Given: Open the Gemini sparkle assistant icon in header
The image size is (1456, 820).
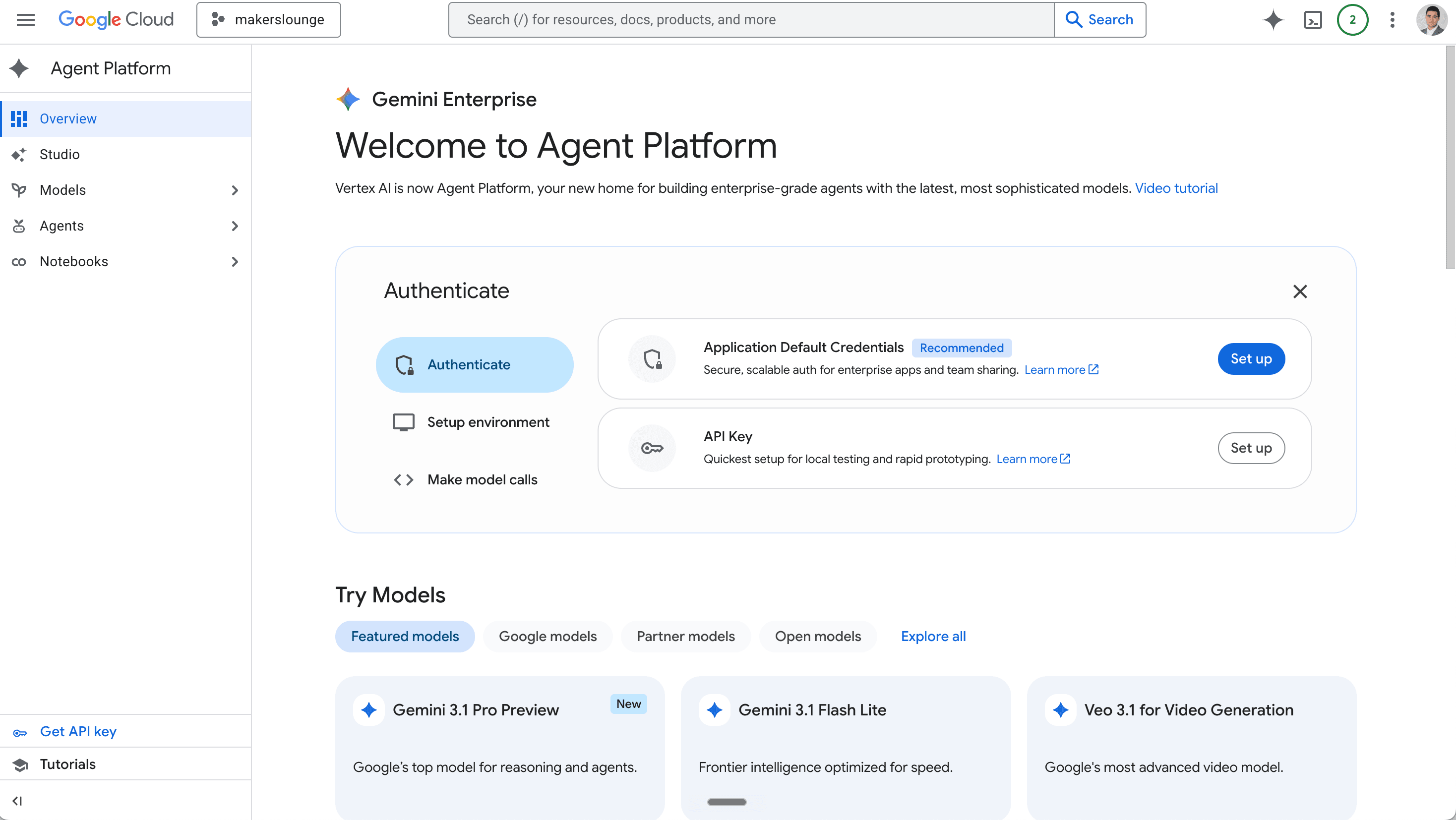Looking at the screenshot, I should pyautogui.click(x=1273, y=20).
